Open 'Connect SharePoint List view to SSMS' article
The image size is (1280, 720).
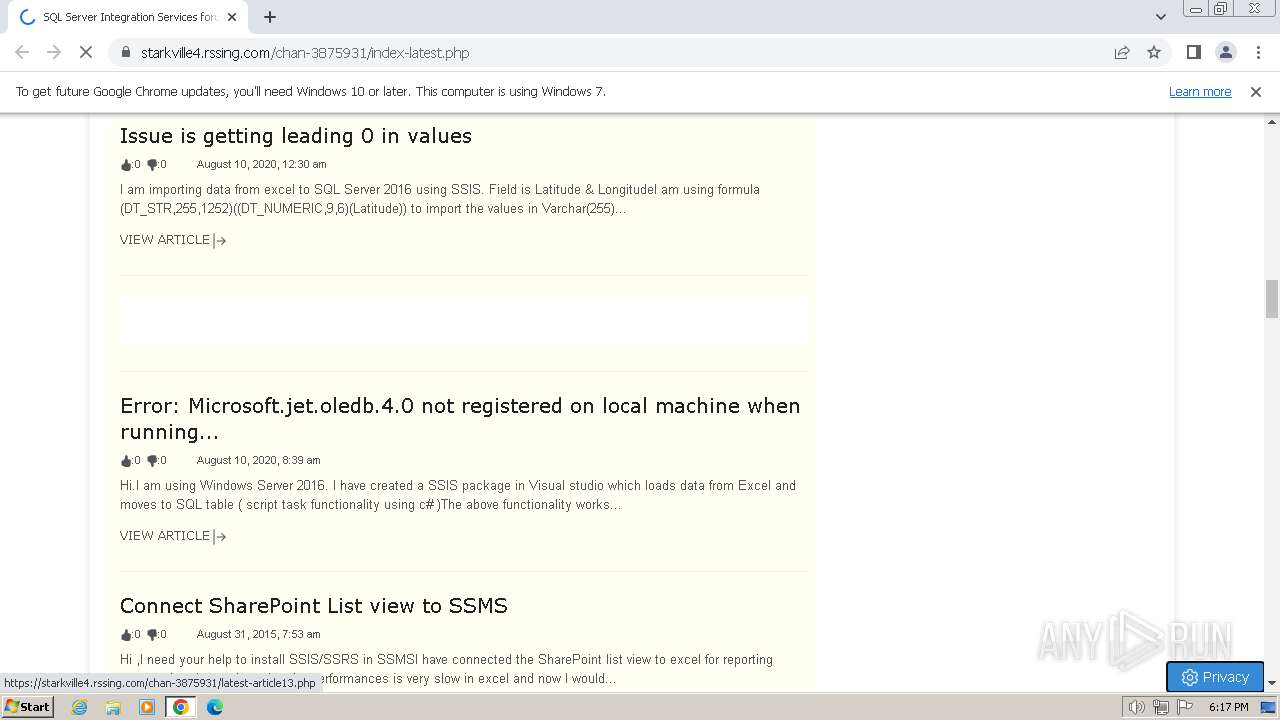[314, 606]
